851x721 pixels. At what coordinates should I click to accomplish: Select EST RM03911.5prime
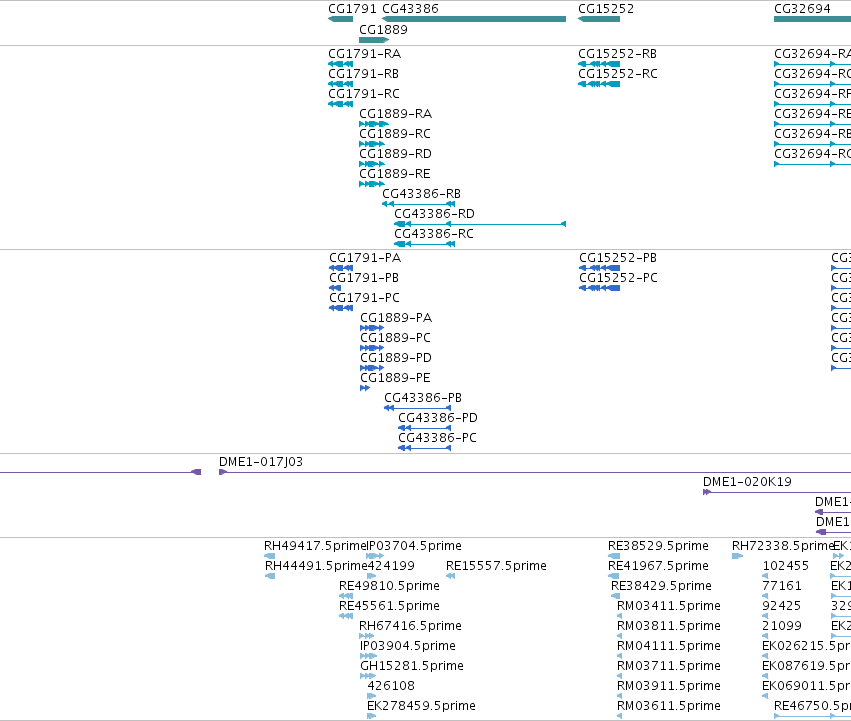click(669, 686)
